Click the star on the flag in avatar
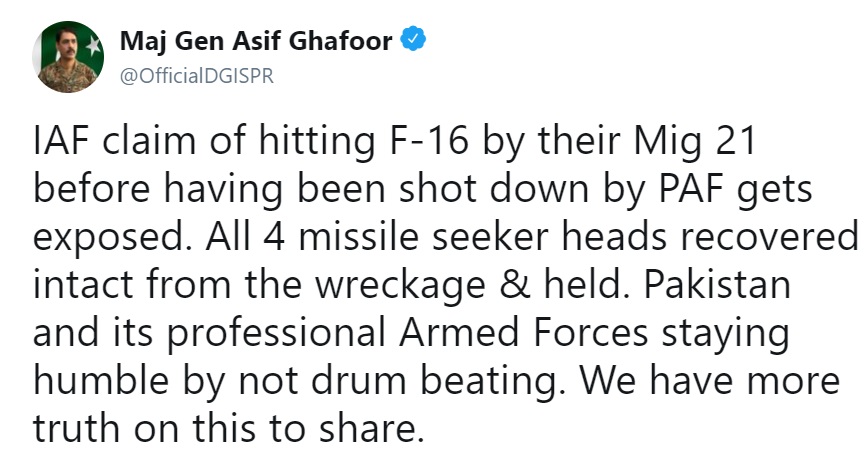This screenshot has width=868, height=454. [x=93, y=47]
